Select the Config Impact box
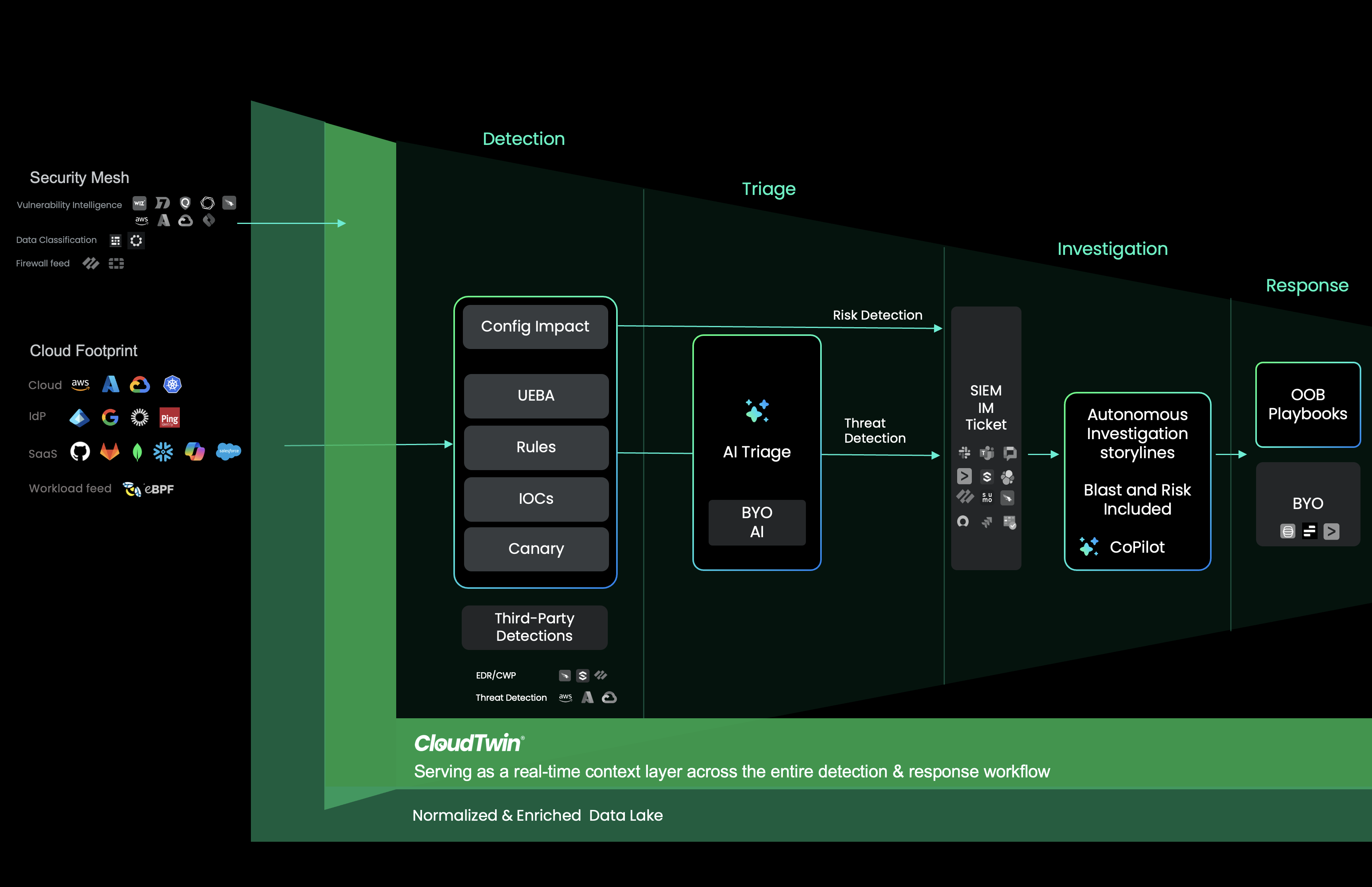Viewport: 1372px width, 887px height. [x=535, y=327]
